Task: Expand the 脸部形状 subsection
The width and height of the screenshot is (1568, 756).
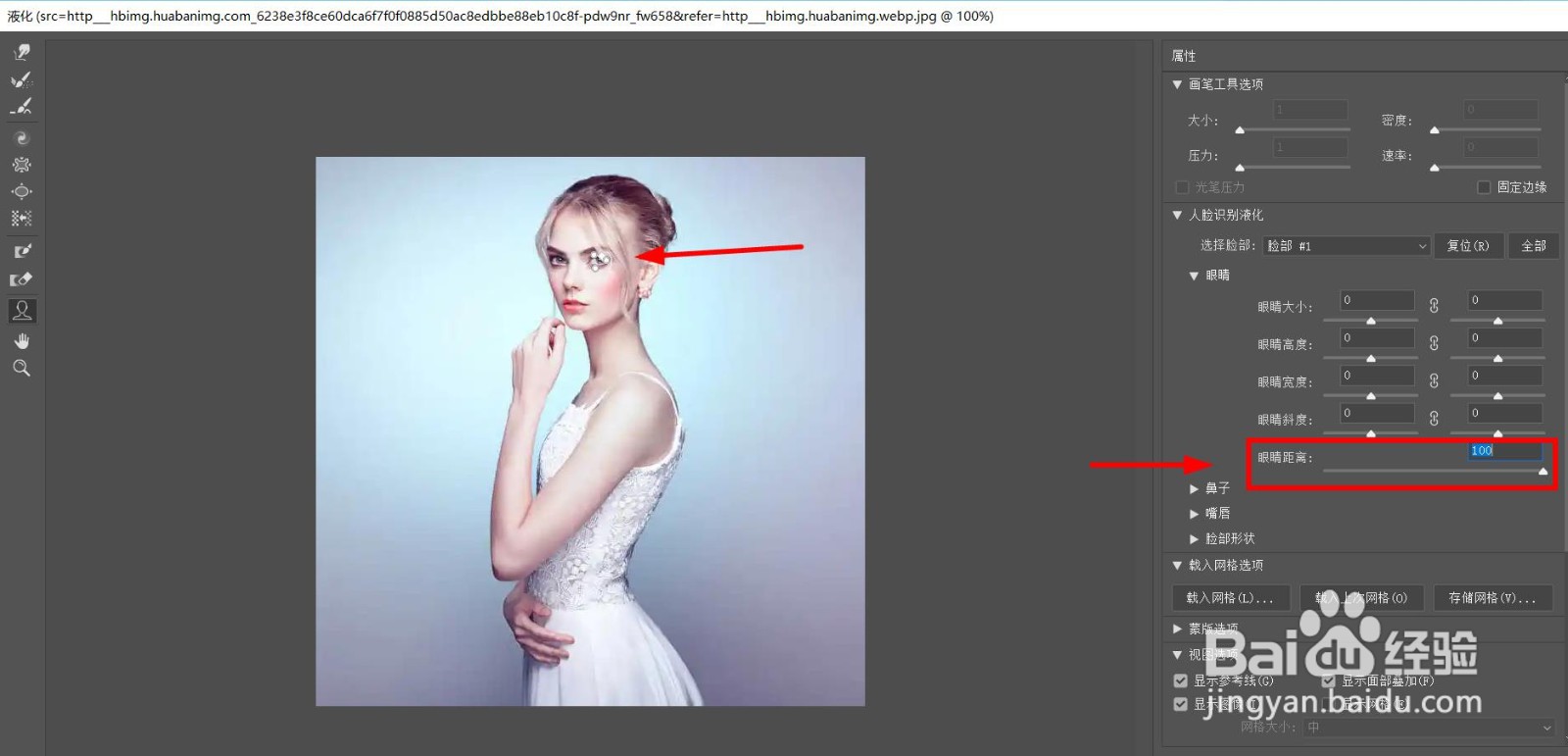Action: coord(1194,539)
